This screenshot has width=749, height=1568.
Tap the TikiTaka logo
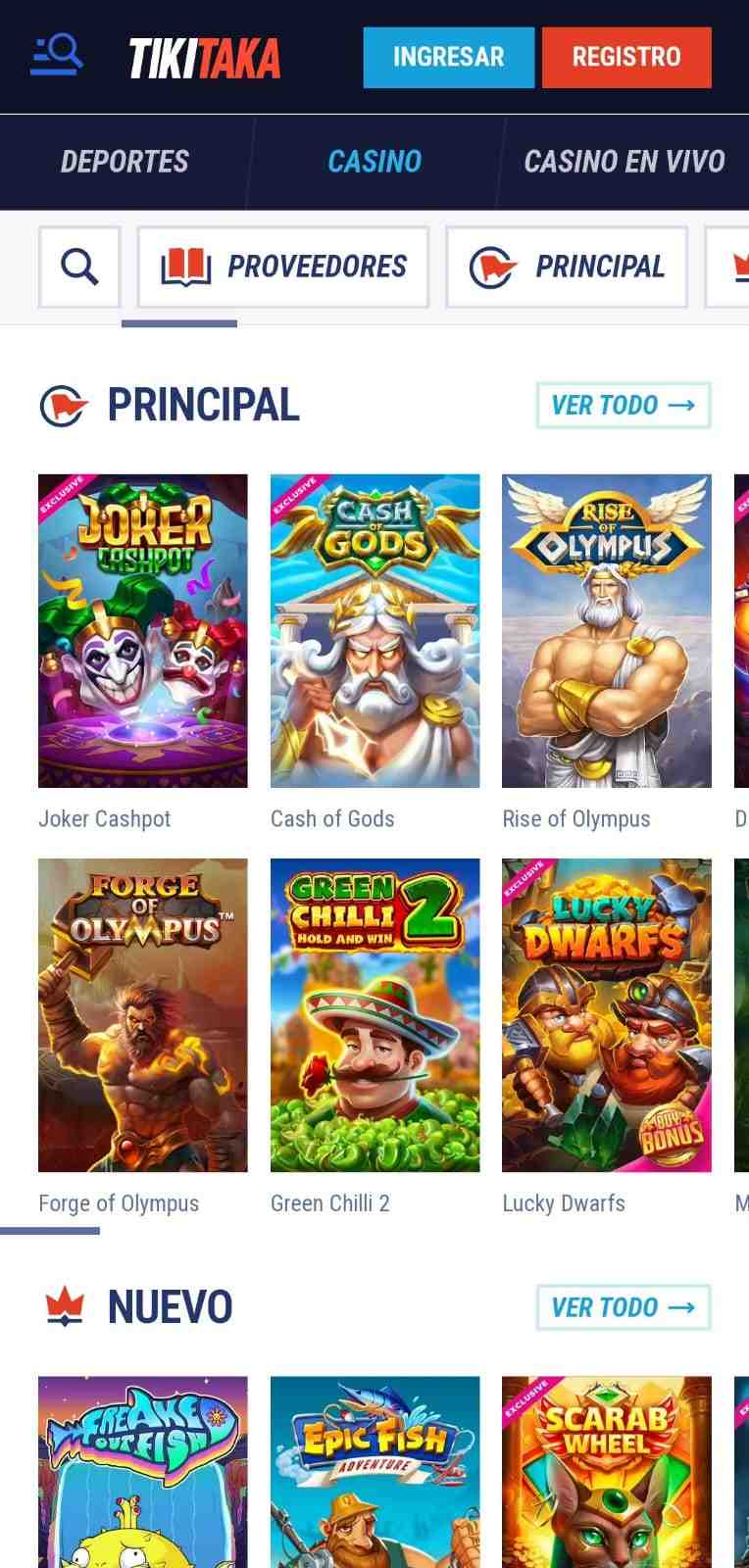[205, 58]
